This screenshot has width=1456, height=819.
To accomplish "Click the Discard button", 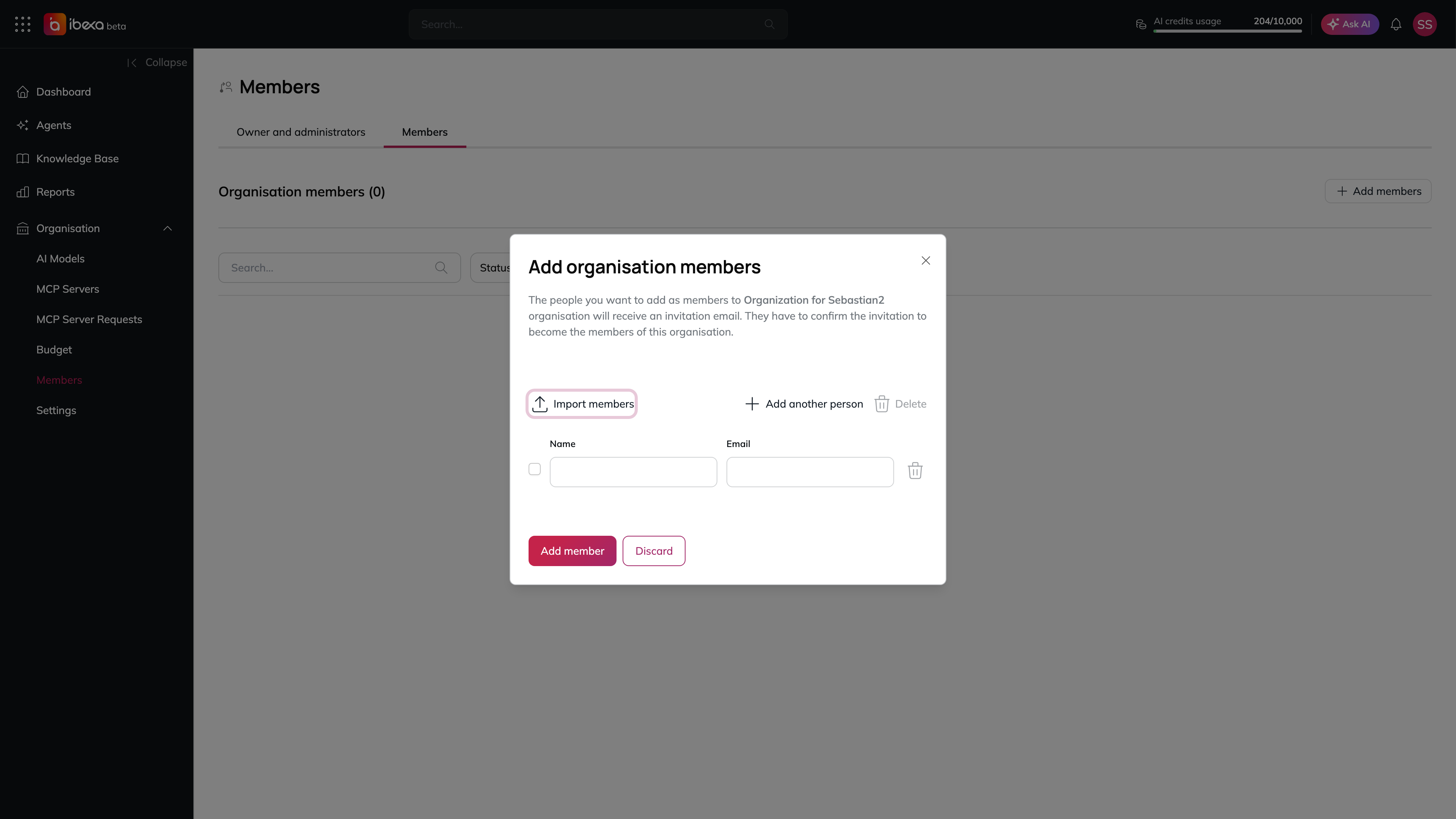I will 654,551.
